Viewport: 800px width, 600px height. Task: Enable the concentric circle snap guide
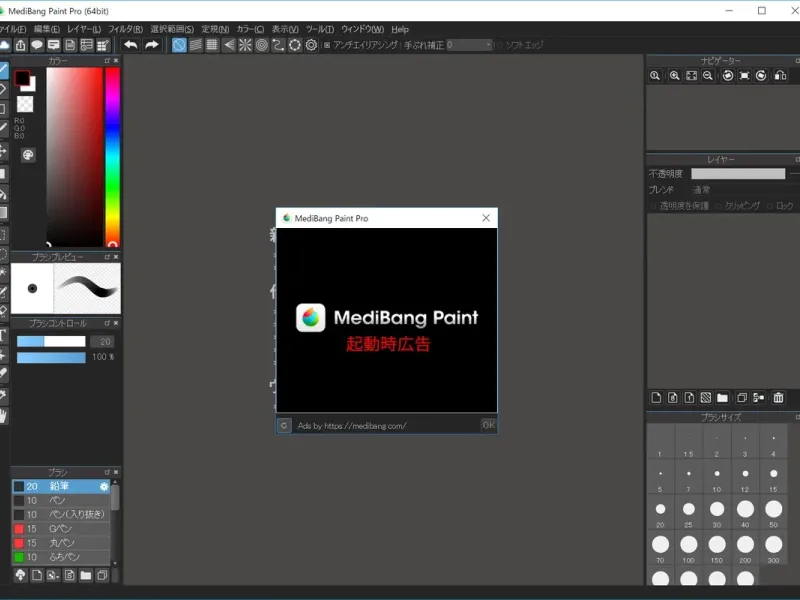pyautogui.click(x=262, y=45)
